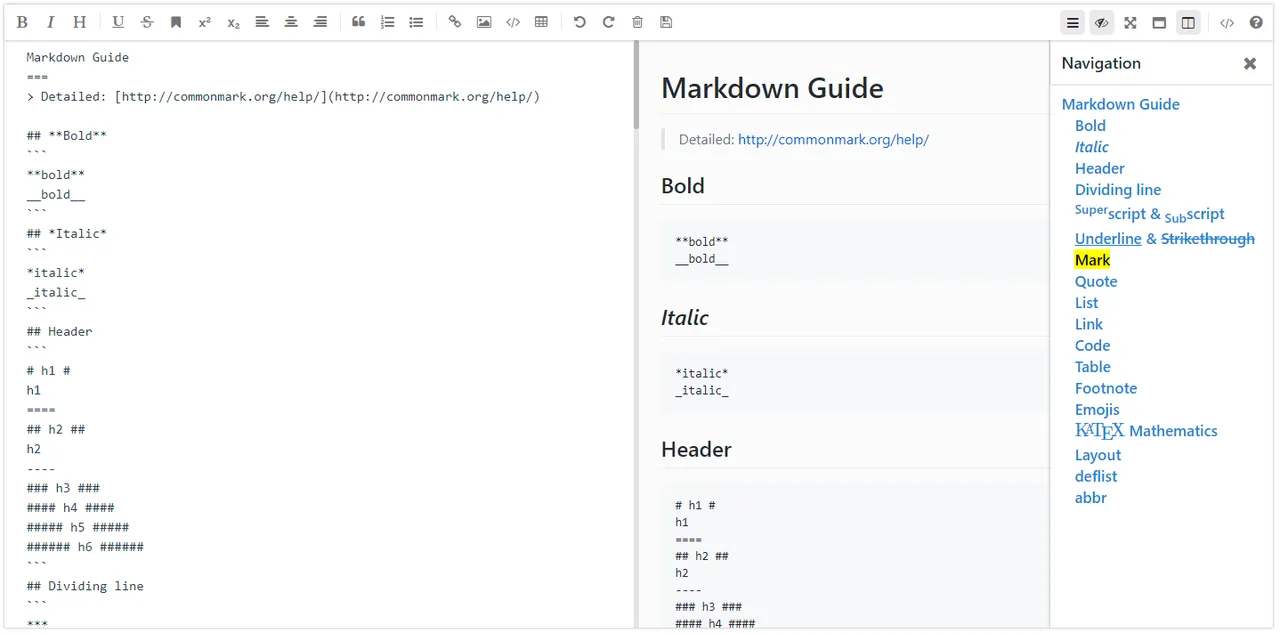Jump to Superscript & Subscript in Navigation

(1149, 213)
